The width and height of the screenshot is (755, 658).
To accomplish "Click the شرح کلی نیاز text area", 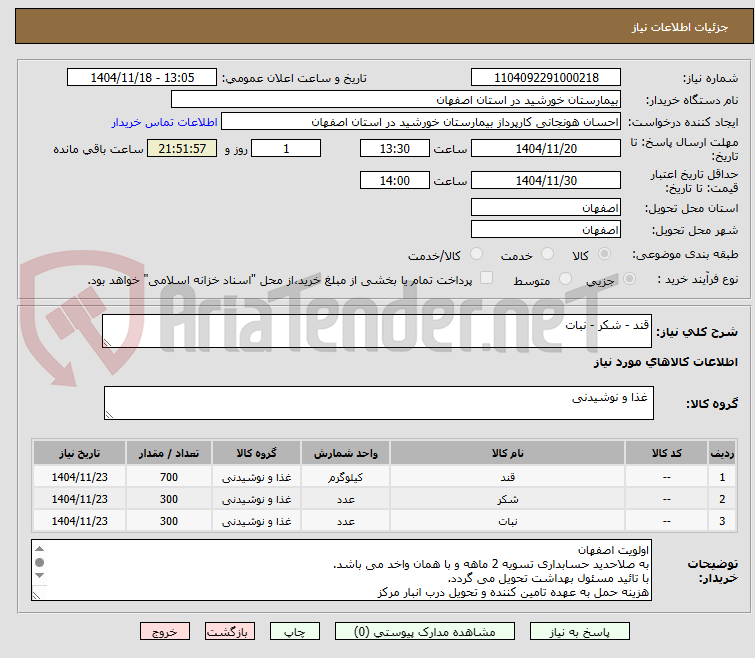I will (x=377, y=331).
